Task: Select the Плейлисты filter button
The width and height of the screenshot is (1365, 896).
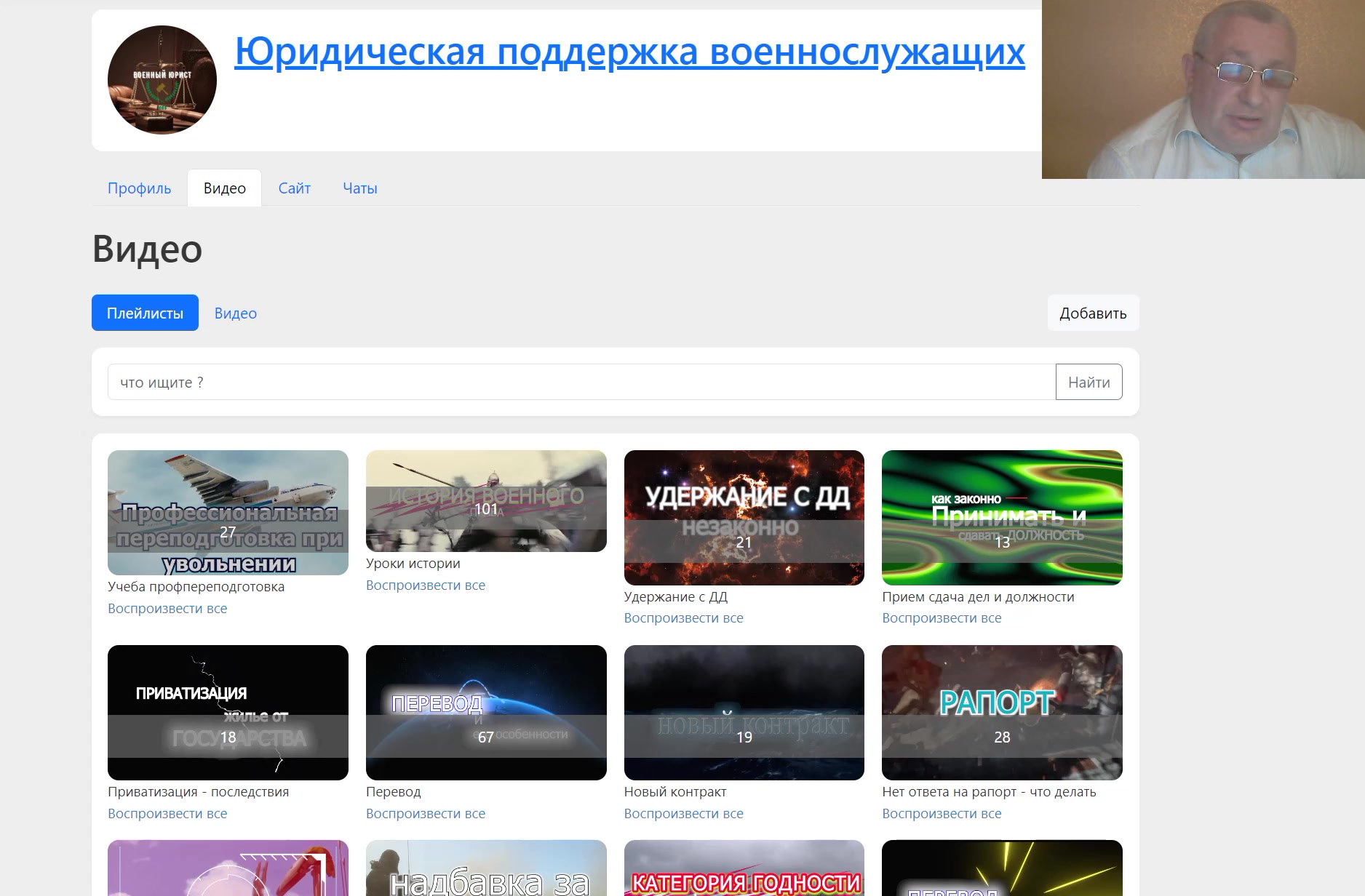Action: coord(145,313)
